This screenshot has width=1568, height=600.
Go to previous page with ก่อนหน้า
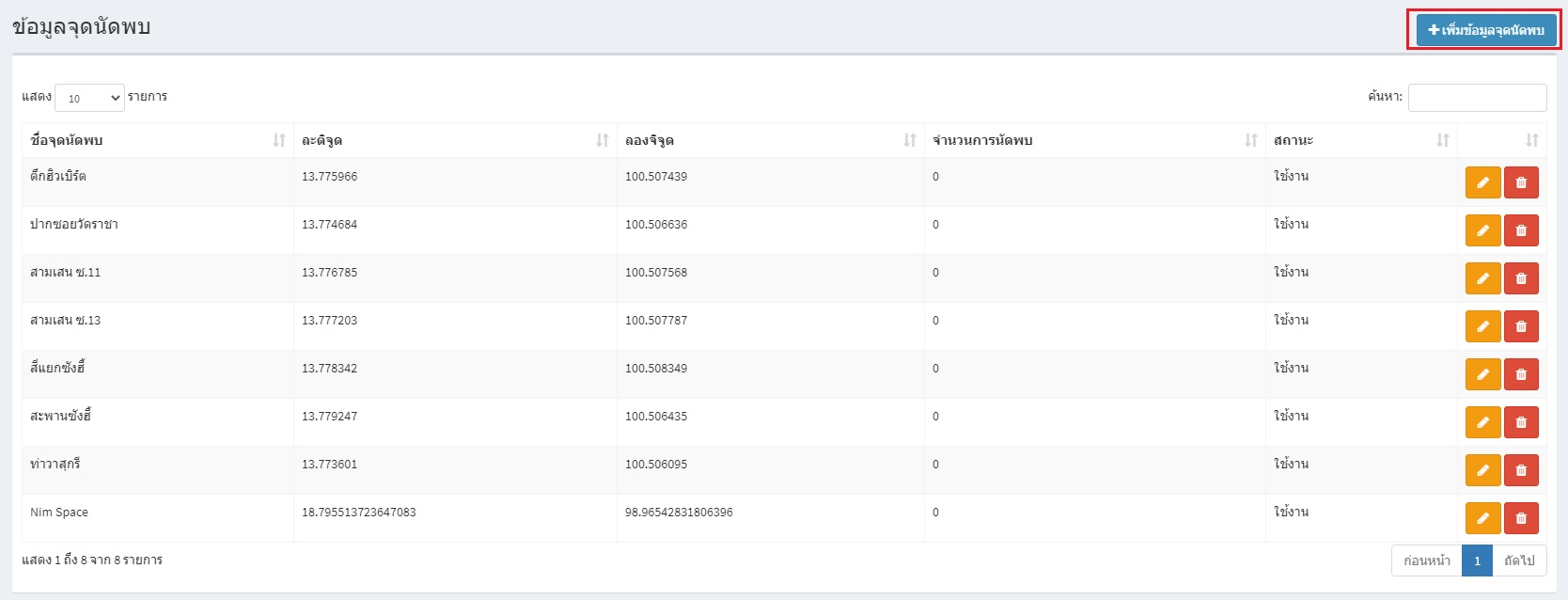click(x=1427, y=561)
